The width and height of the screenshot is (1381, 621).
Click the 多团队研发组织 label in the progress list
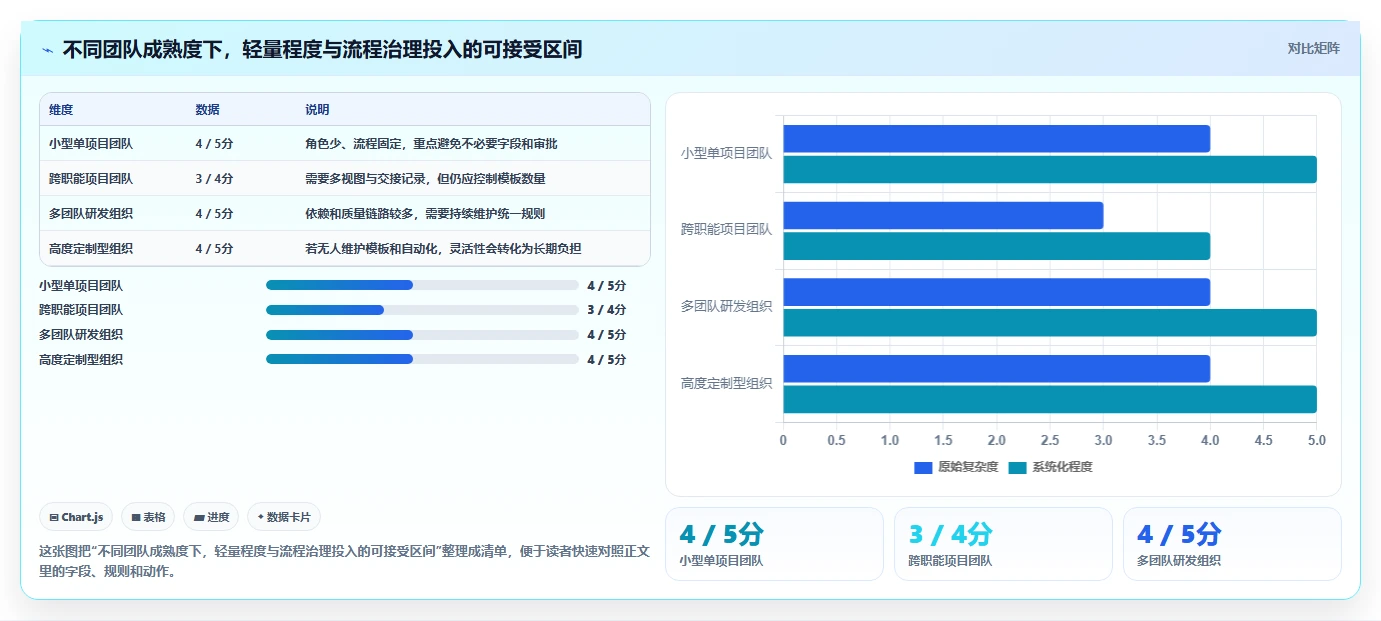[81, 335]
